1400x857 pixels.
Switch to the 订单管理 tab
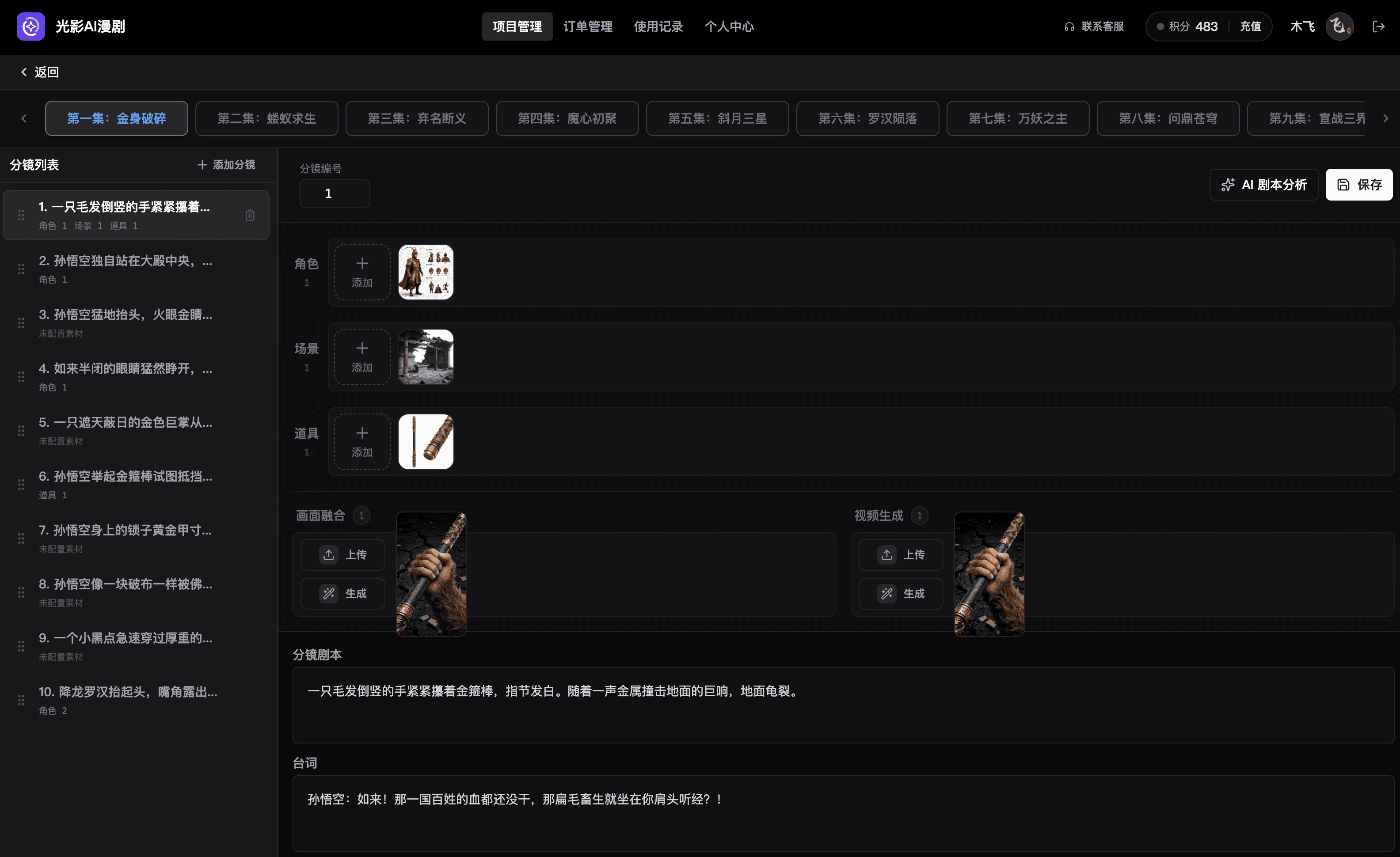pyautogui.click(x=588, y=26)
